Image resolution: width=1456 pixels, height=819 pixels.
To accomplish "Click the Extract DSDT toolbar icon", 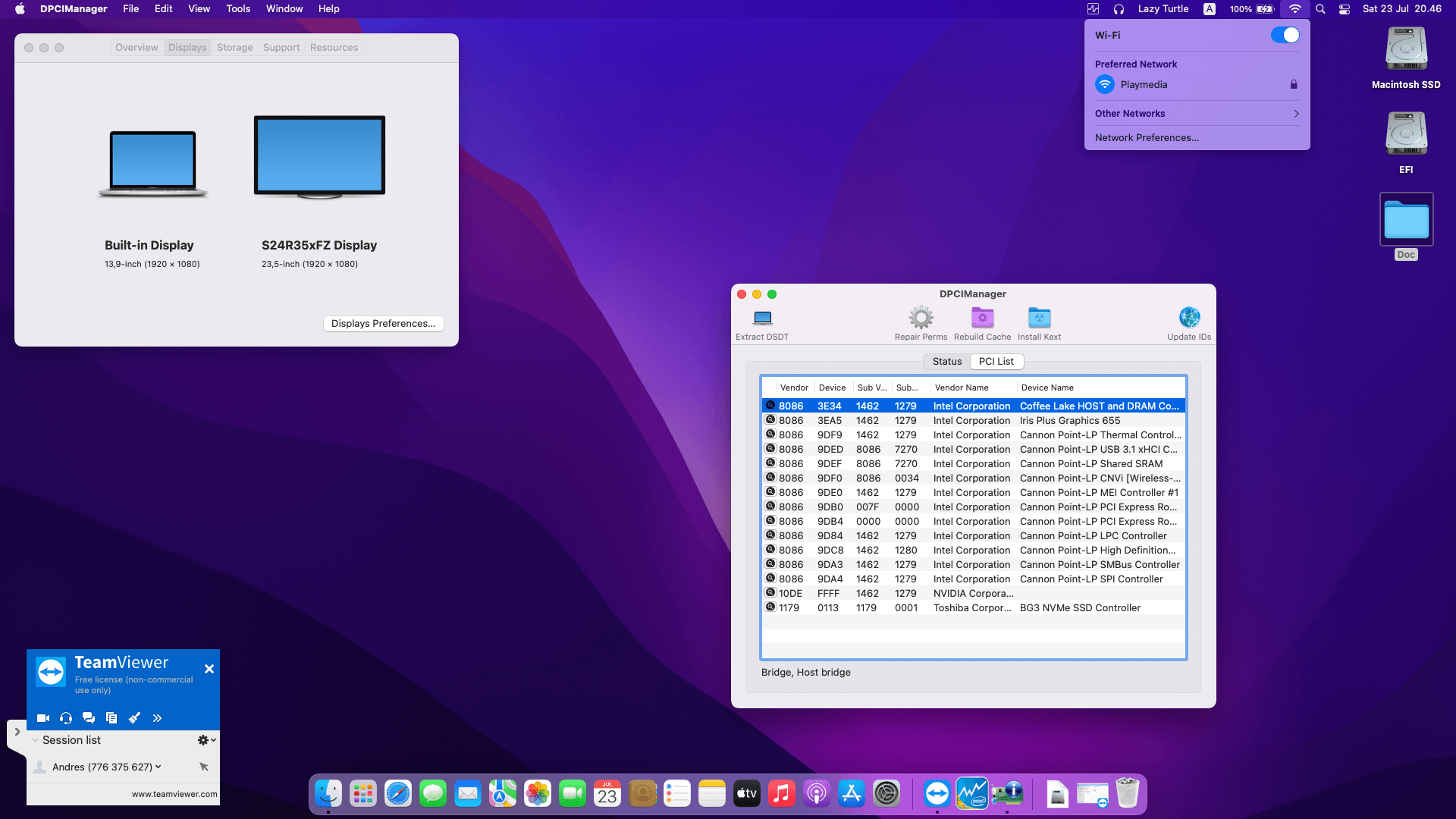I will pyautogui.click(x=762, y=318).
